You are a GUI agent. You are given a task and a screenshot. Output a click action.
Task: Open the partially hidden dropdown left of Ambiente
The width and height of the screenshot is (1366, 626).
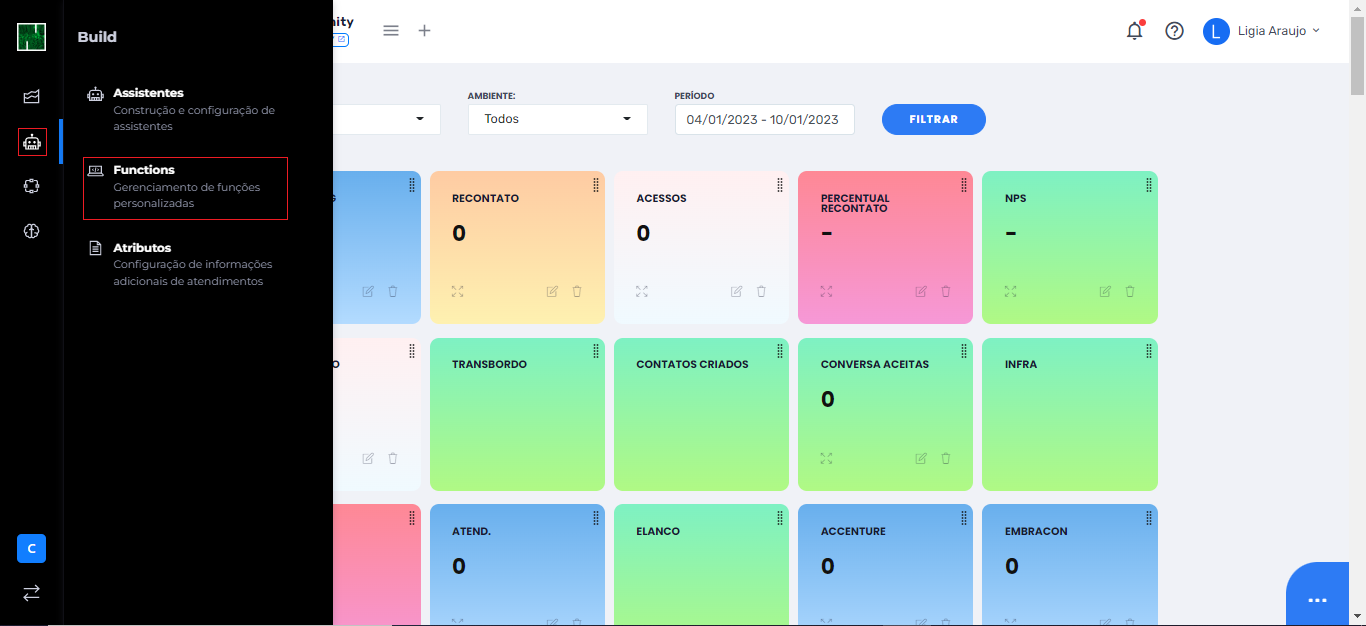pyautogui.click(x=386, y=119)
